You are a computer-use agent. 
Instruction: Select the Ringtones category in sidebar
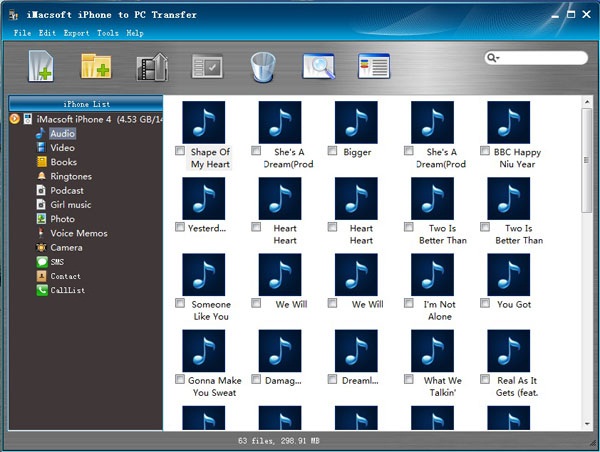click(x=70, y=176)
